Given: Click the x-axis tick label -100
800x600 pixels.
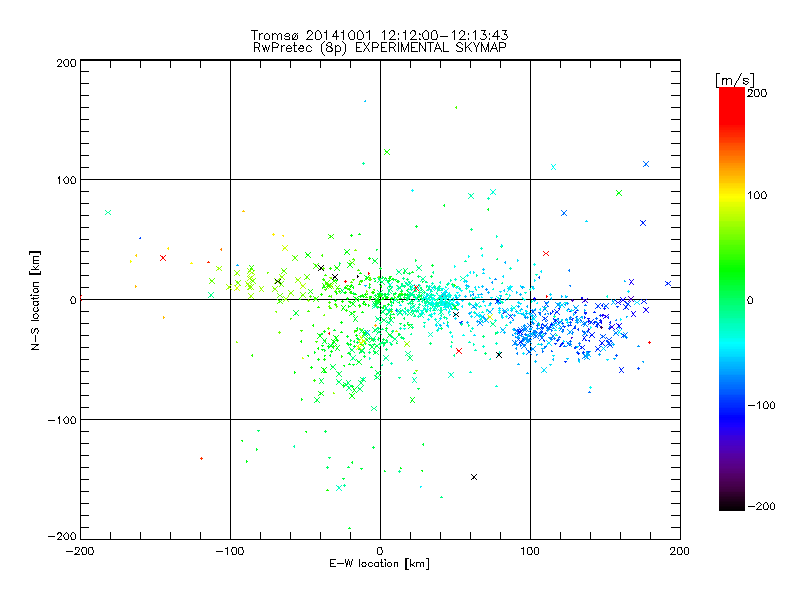Looking at the screenshot, I should click(230, 551).
